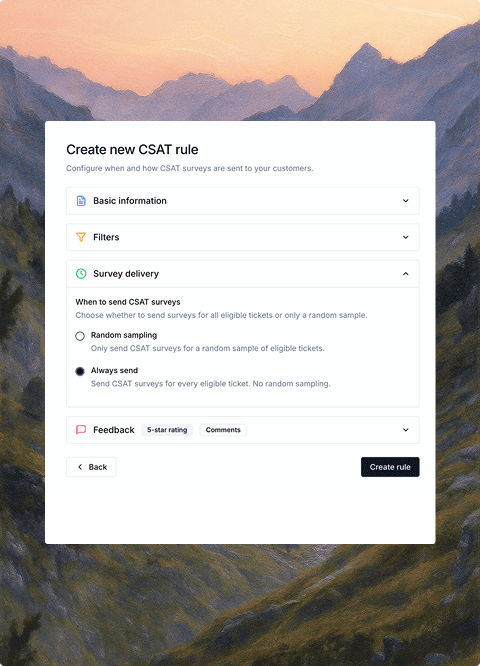Expand the Filters section chevron

[x=406, y=237]
